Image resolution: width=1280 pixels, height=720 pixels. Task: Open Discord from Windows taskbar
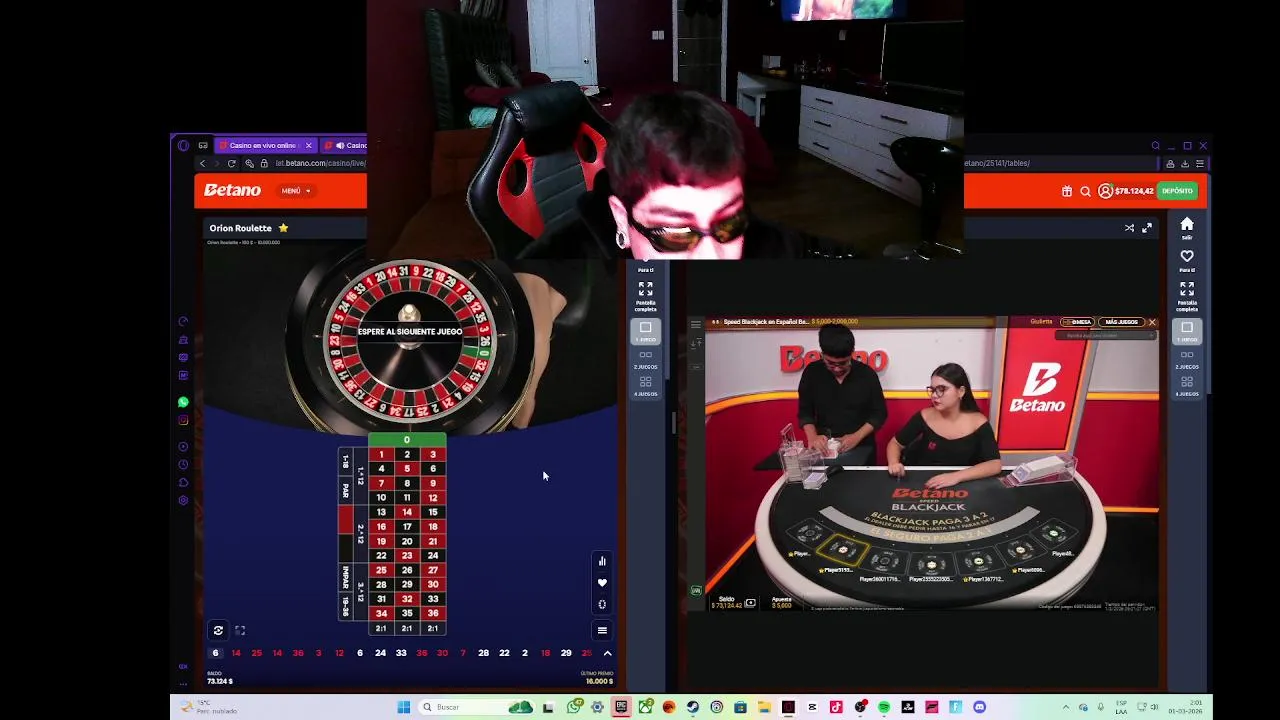click(979, 707)
